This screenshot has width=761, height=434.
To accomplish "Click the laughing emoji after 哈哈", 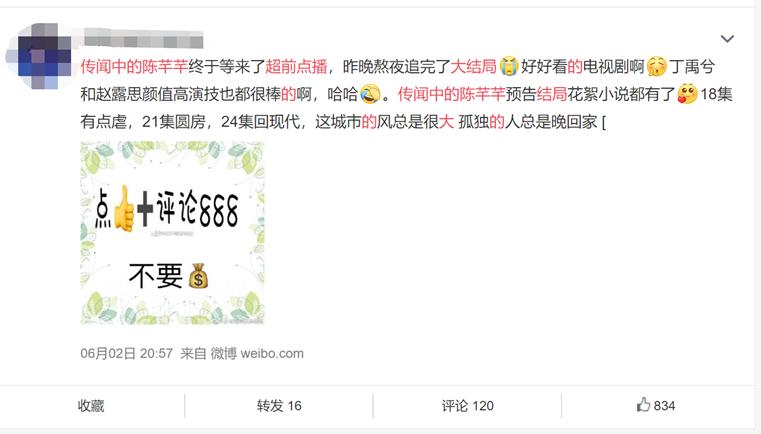I will pyautogui.click(x=370, y=94).
